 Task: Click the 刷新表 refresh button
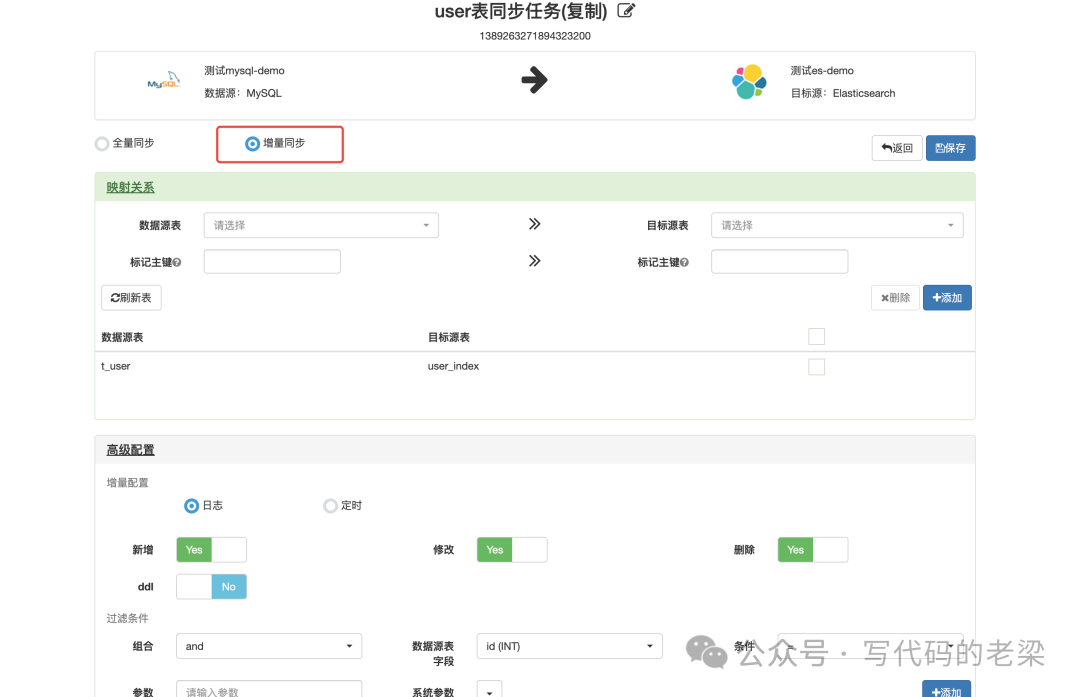tap(131, 297)
